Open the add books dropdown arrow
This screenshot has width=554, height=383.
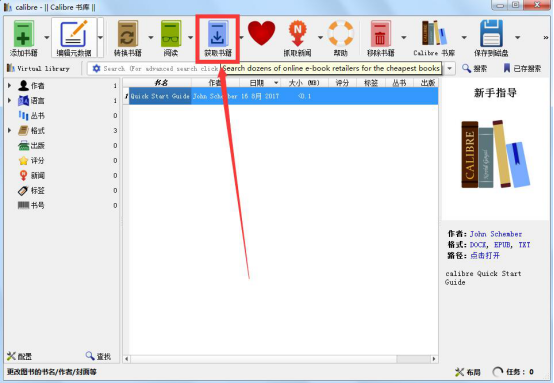pos(47,37)
